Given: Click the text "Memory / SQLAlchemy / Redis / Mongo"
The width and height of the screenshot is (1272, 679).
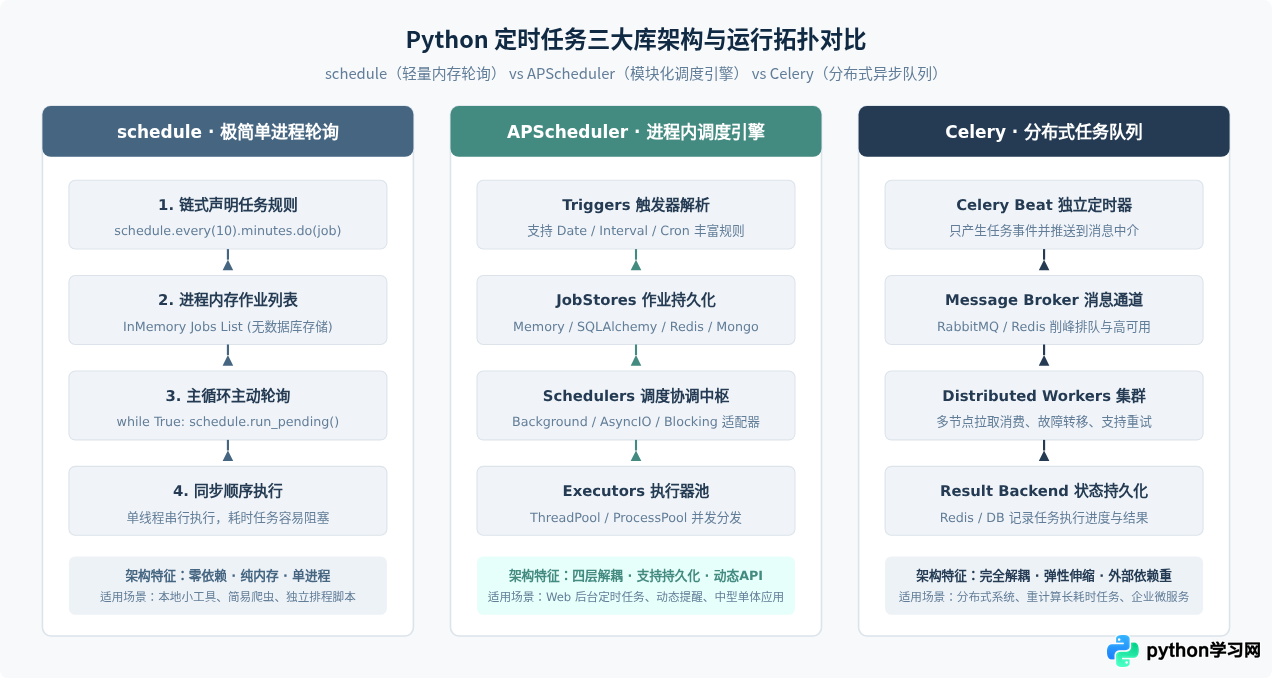Looking at the screenshot, I should (636, 327).
